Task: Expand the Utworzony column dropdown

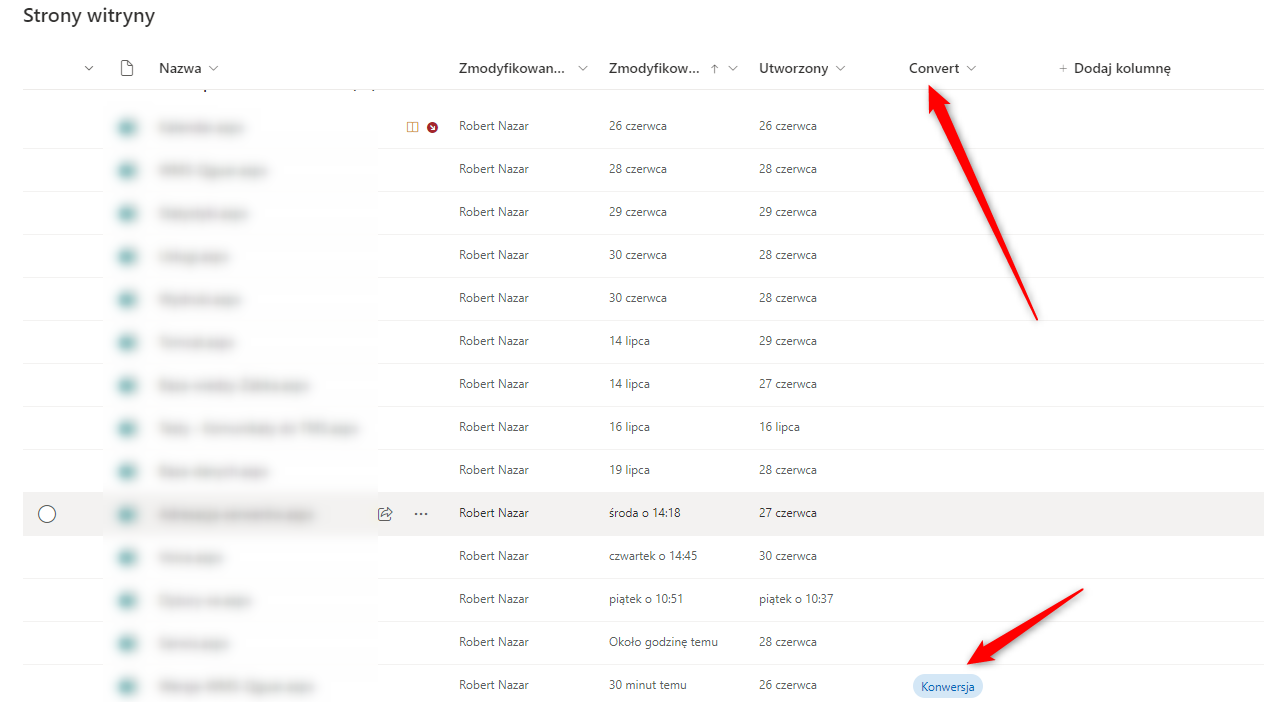Action: [840, 69]
